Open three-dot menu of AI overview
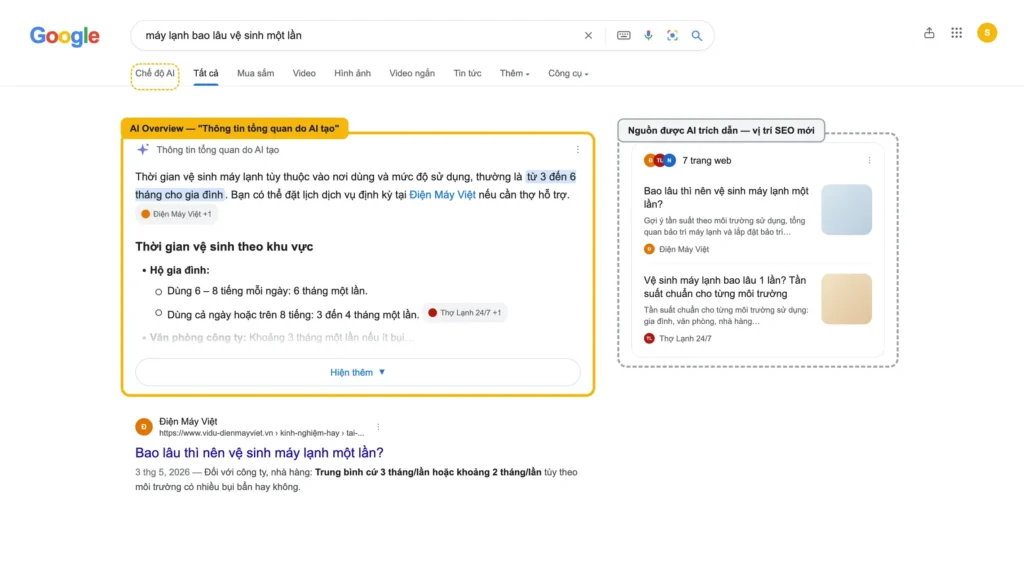Screen dimensions: 1024x576 [577, 150]
